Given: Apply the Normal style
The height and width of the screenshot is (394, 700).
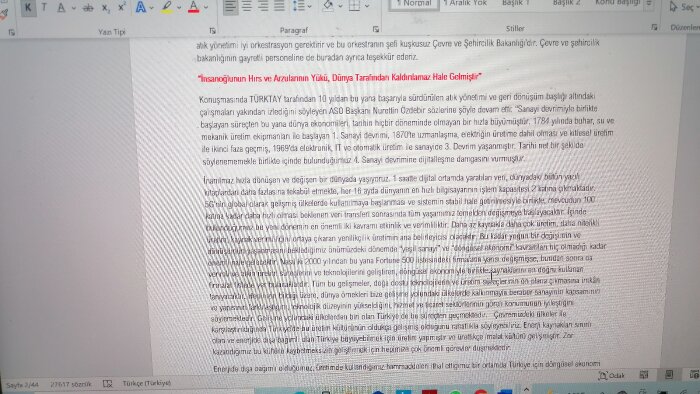Looking at the screenshot, I should pos(414,4).
